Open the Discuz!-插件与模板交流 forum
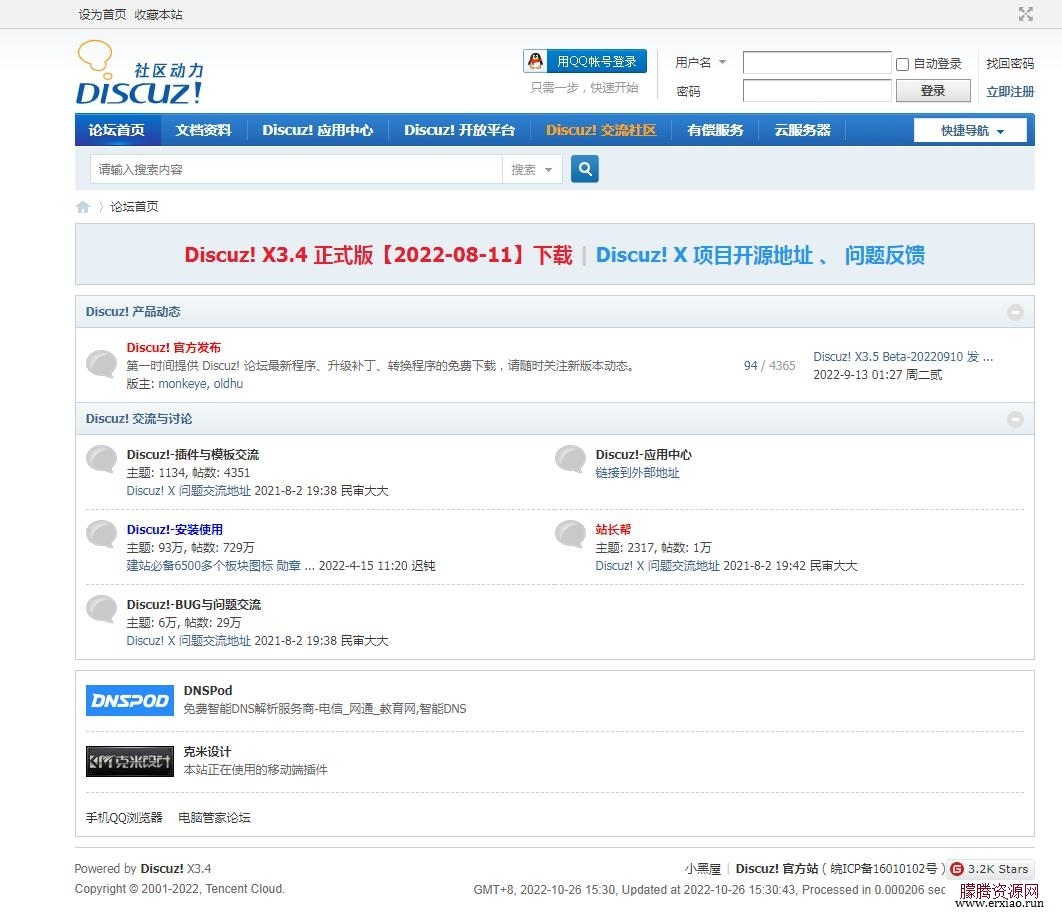 [193, 455]
